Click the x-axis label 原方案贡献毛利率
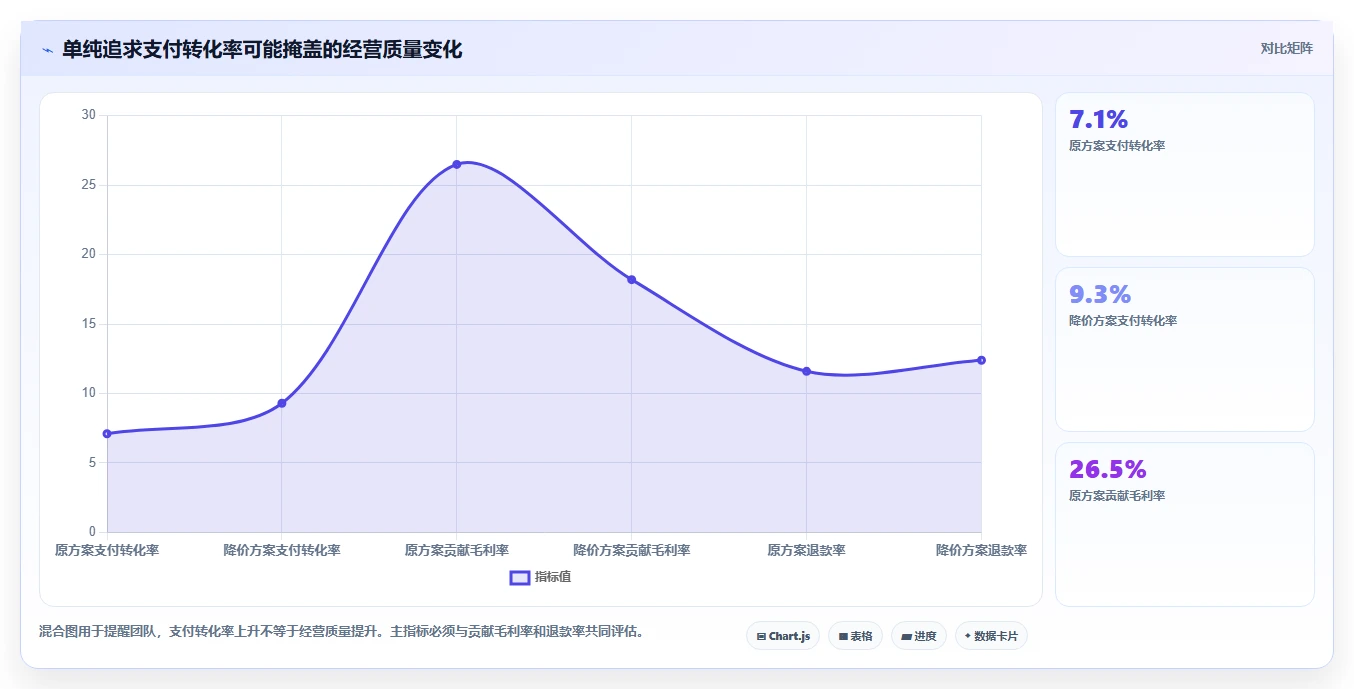This screenshot has height=689, width=1354. [457, 550]
